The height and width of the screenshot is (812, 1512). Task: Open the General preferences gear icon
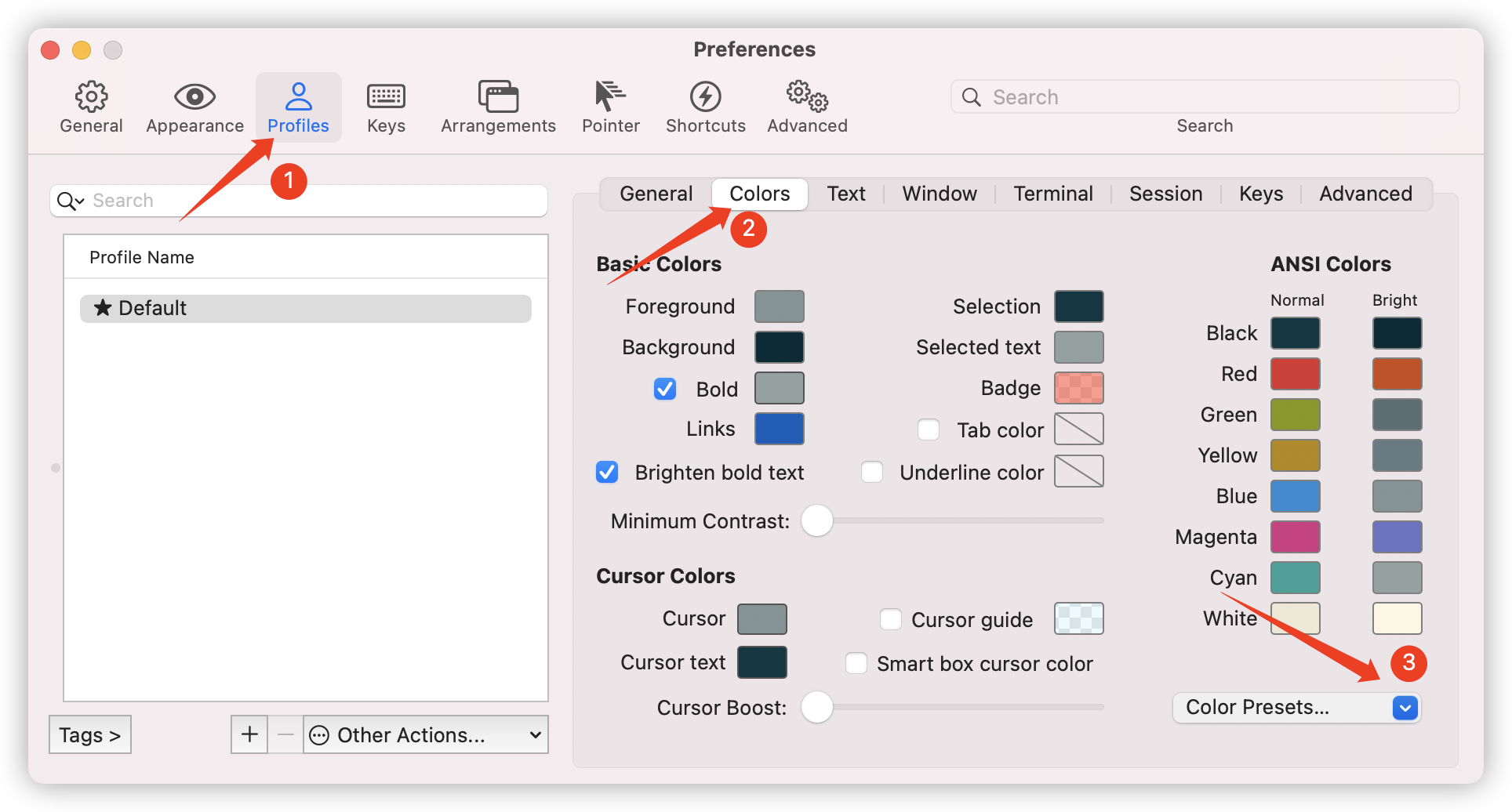tap(91, 97)
